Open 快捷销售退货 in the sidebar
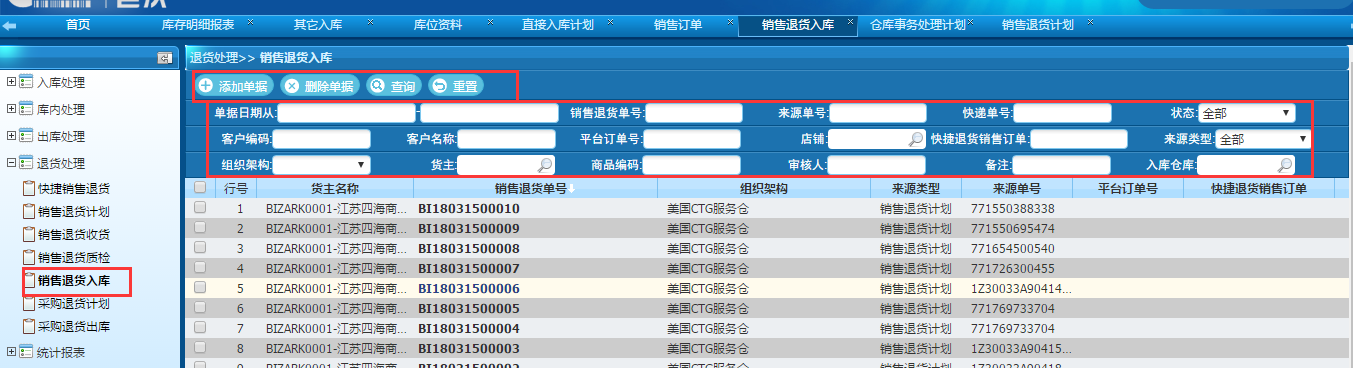This screenshot has height=368, width=1353. tap(74, 188)
